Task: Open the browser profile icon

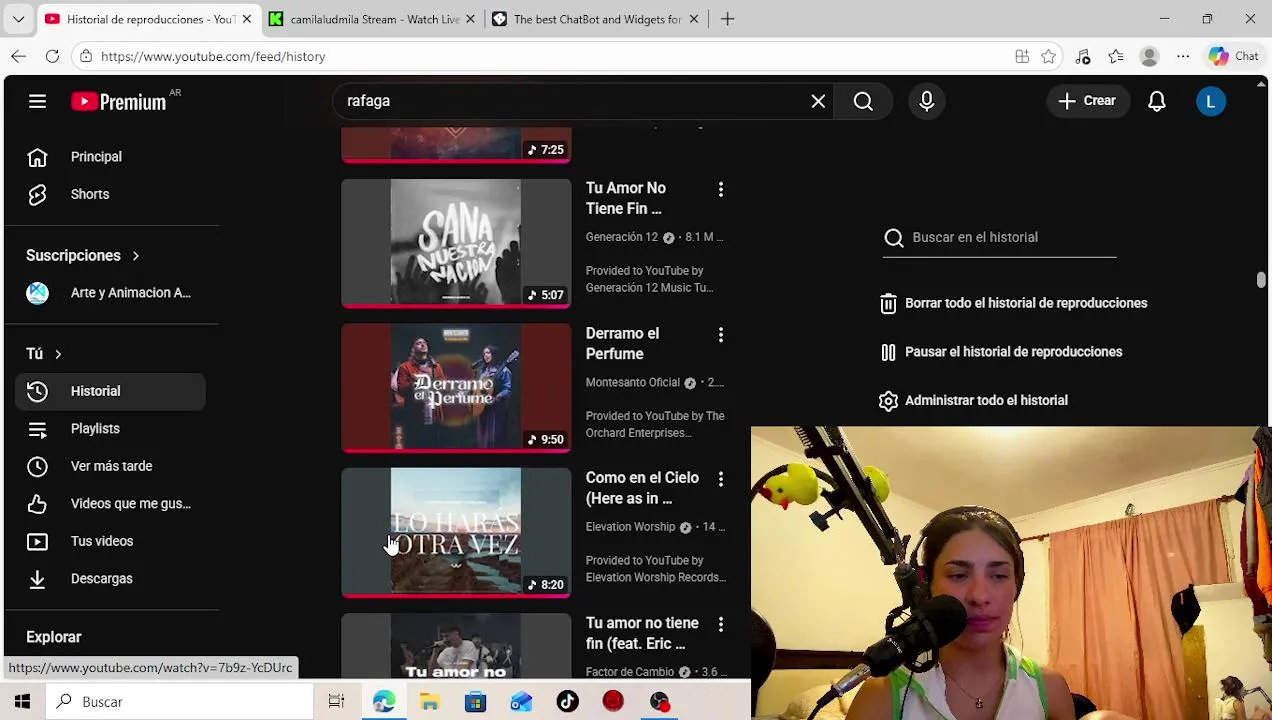Action: (x=1150, y=56)
